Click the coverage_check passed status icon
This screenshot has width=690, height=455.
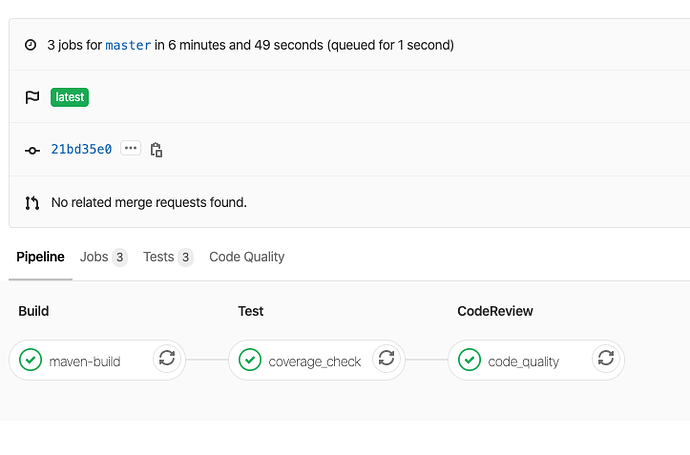tap(250, 360)
